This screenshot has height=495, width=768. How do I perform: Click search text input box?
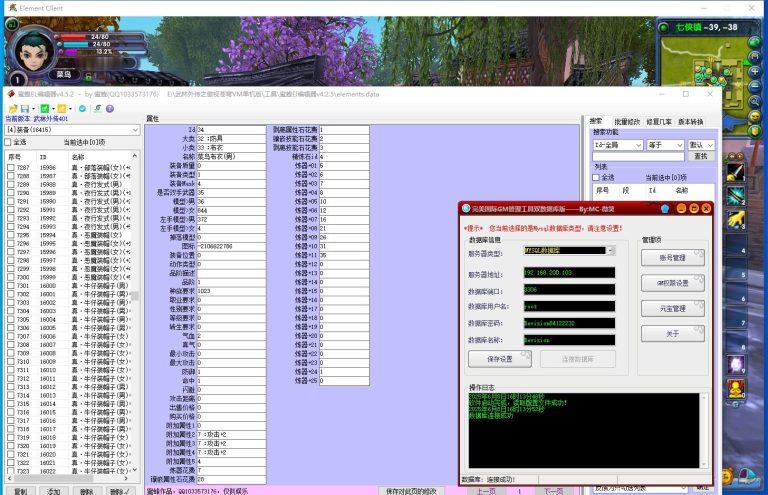click(638, 156)
